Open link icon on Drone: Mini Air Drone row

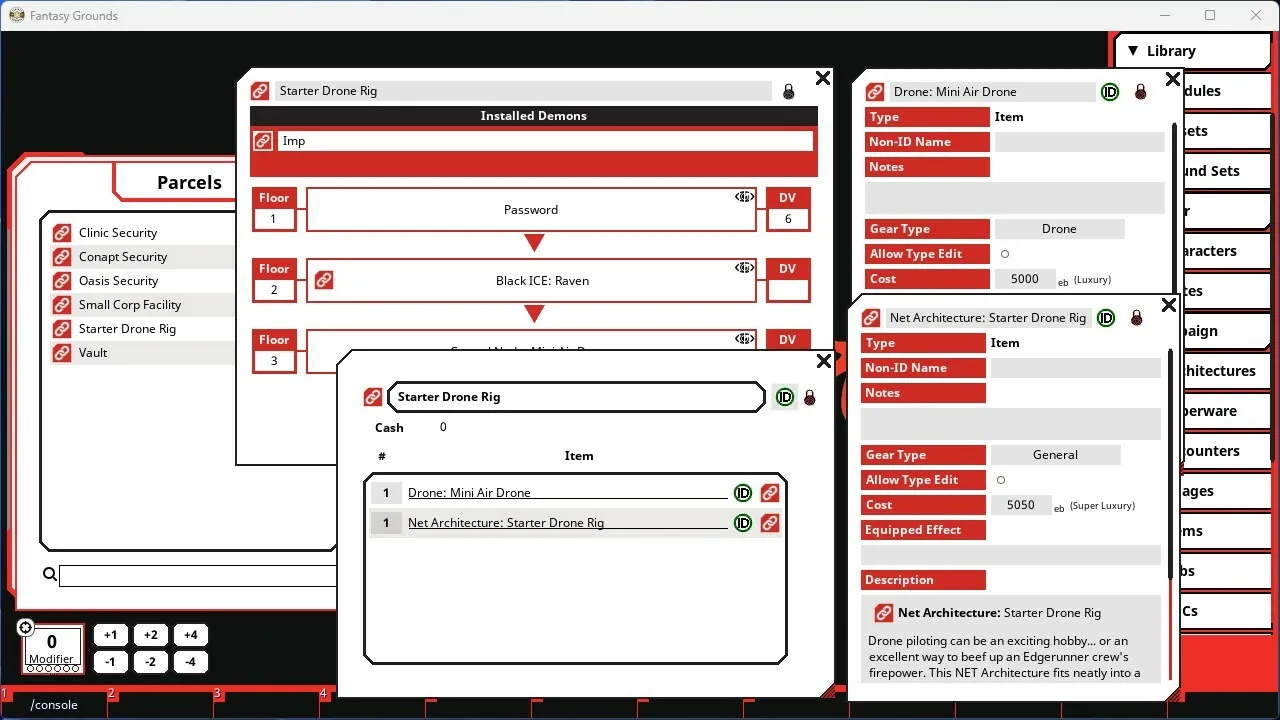[770, 493]
